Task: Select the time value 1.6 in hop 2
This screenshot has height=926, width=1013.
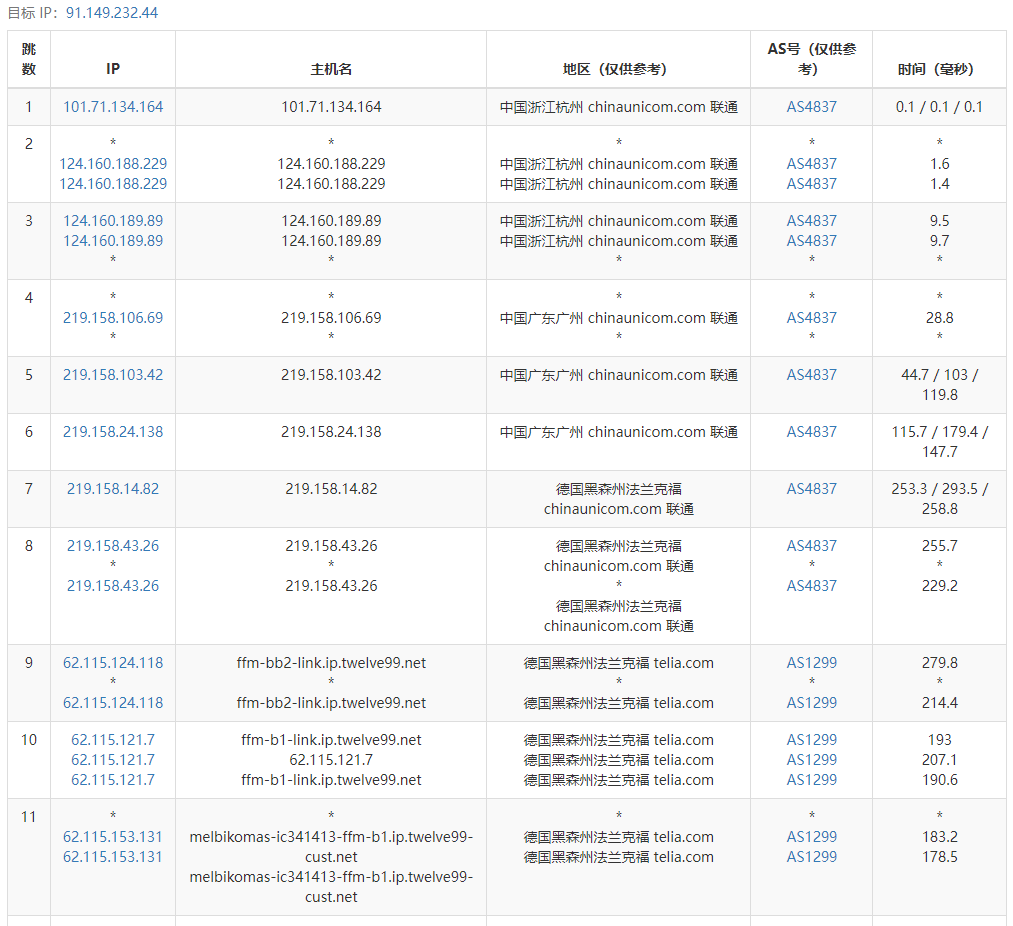Action: (939, 163)
